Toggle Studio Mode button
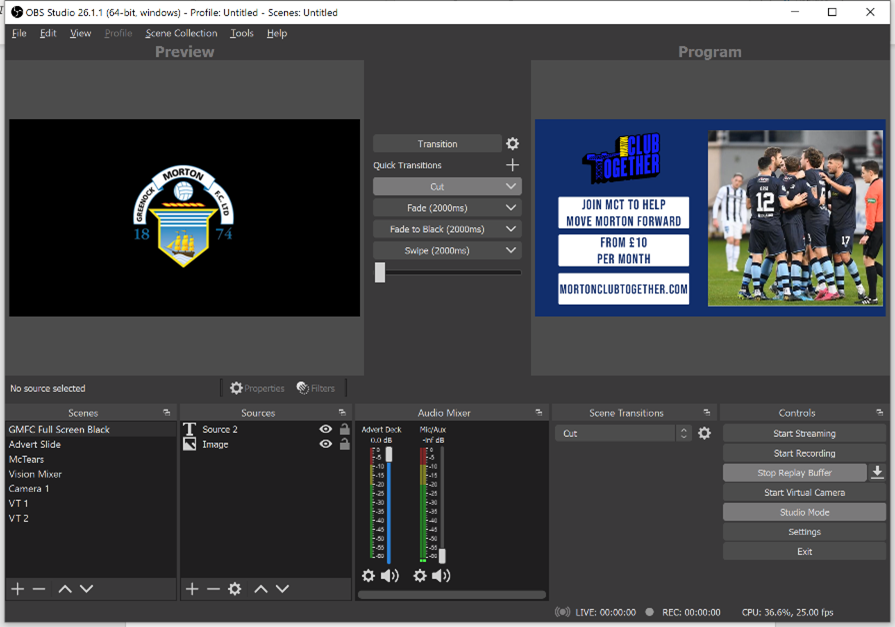The width and height of the screenshot is (895, 627). point(804,512)
